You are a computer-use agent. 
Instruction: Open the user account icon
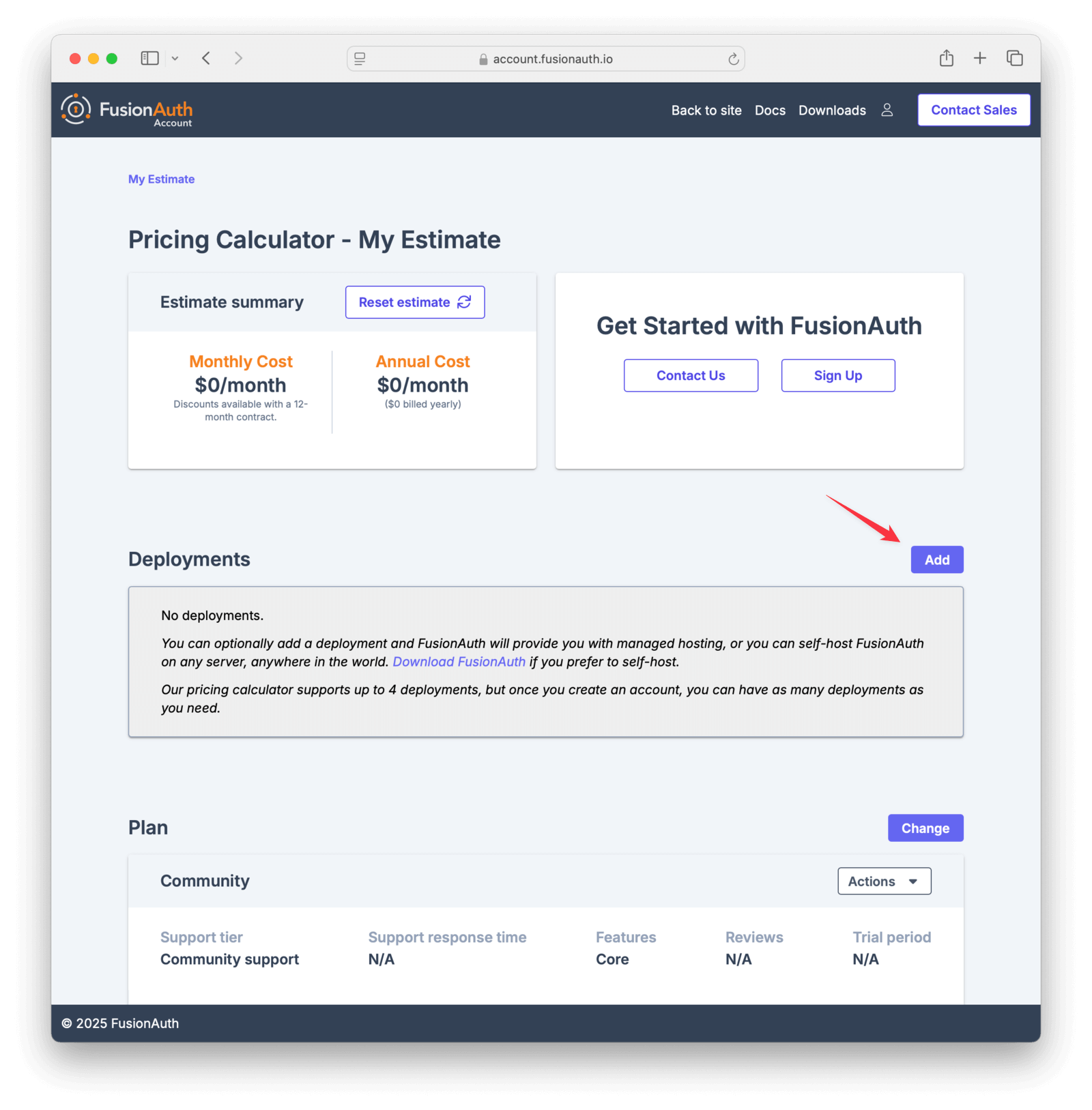point(887,110)
